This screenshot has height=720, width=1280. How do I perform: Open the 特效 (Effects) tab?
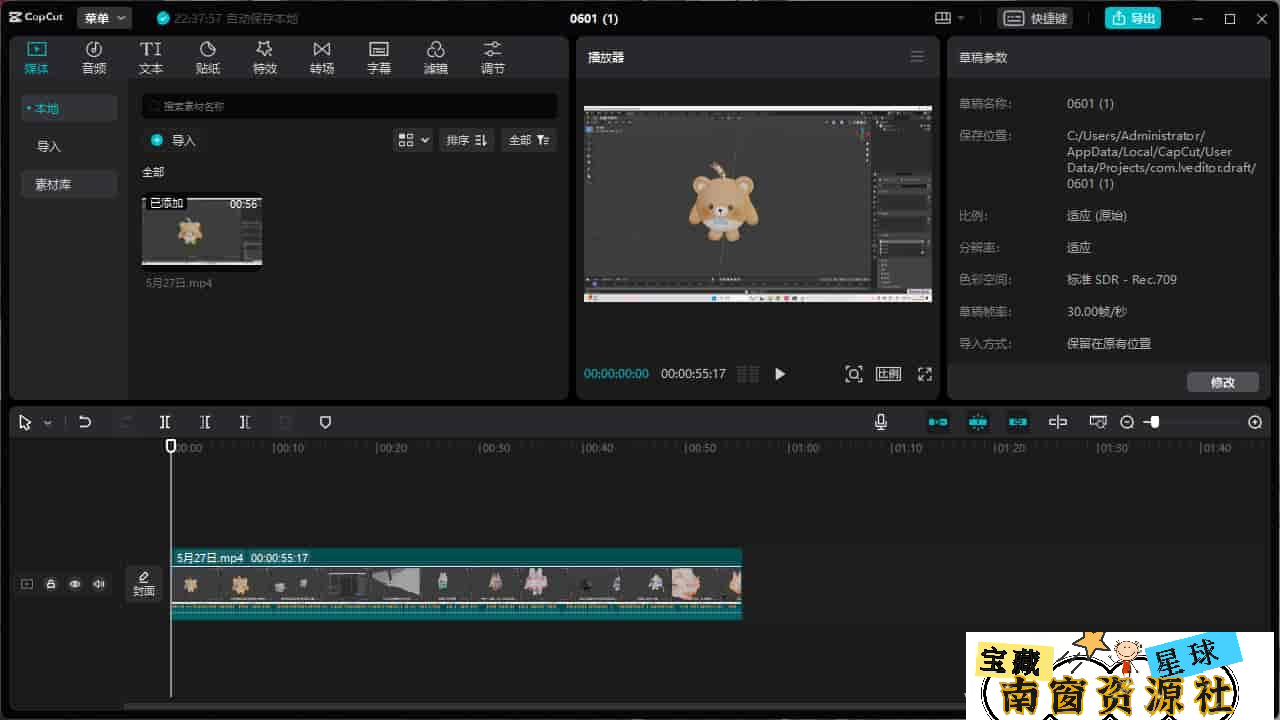(264, 58)
